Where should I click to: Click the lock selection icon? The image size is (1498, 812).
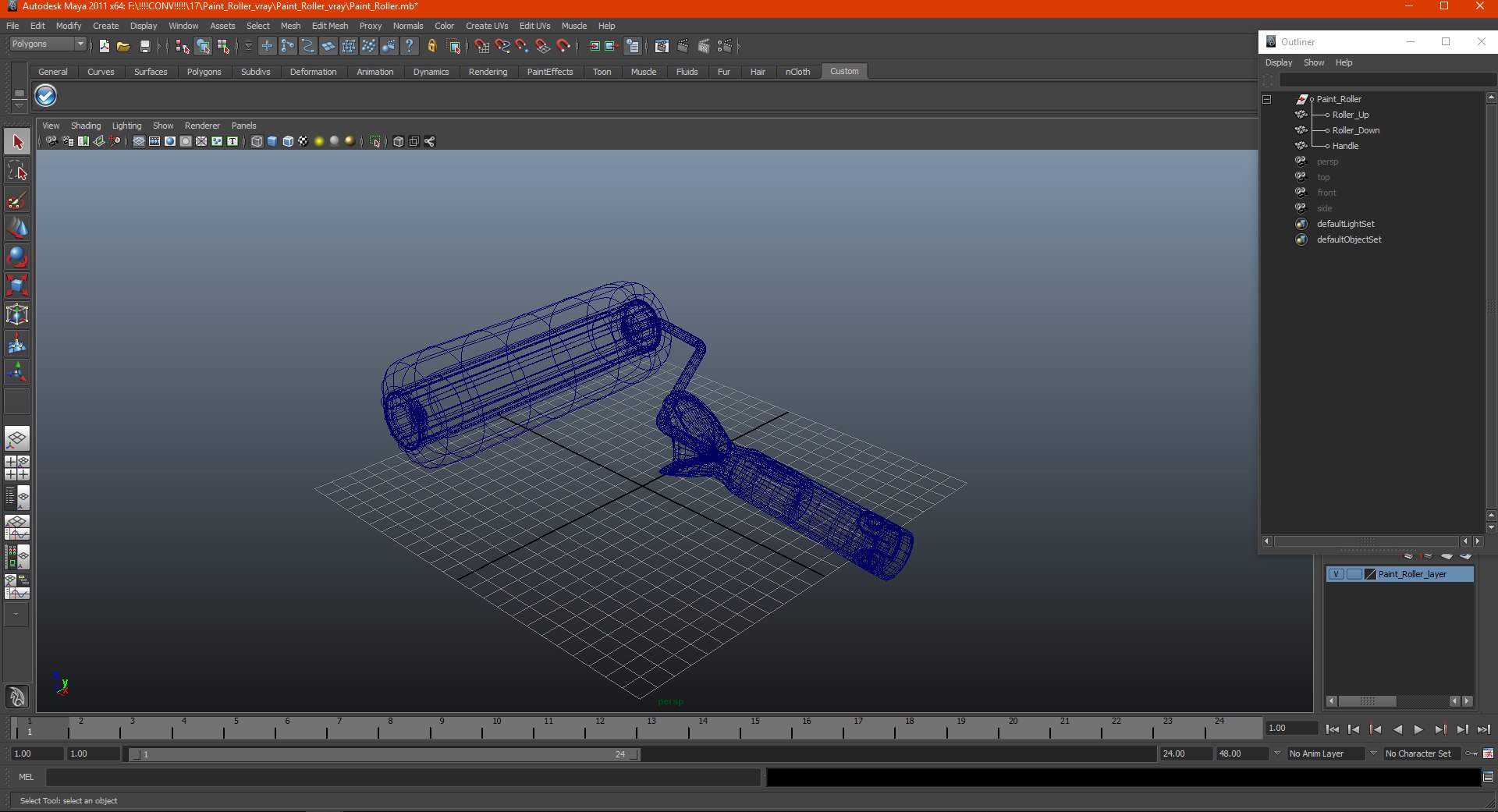point(431,46)
